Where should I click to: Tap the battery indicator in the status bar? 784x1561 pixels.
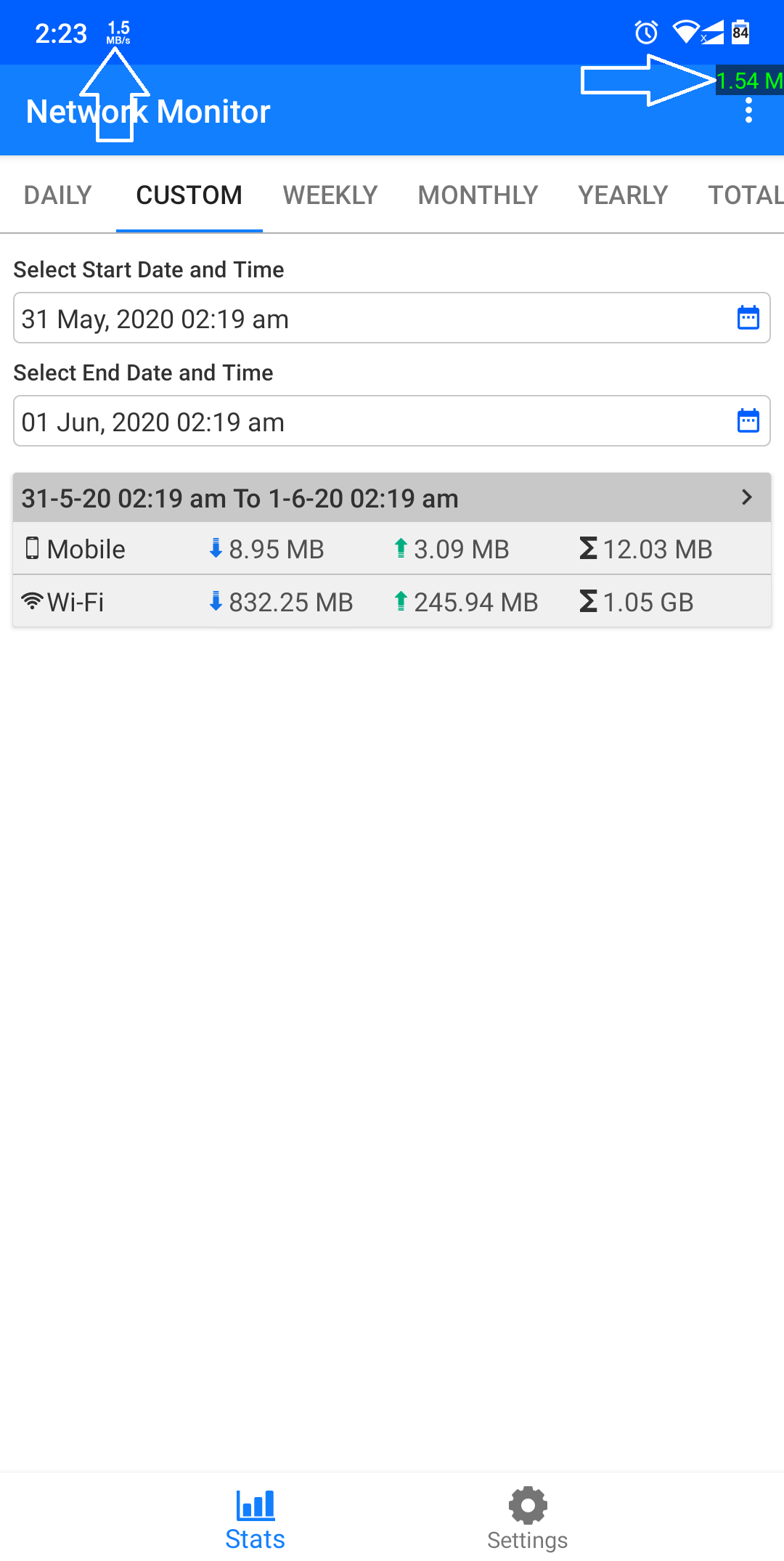(x=740, y=32)
